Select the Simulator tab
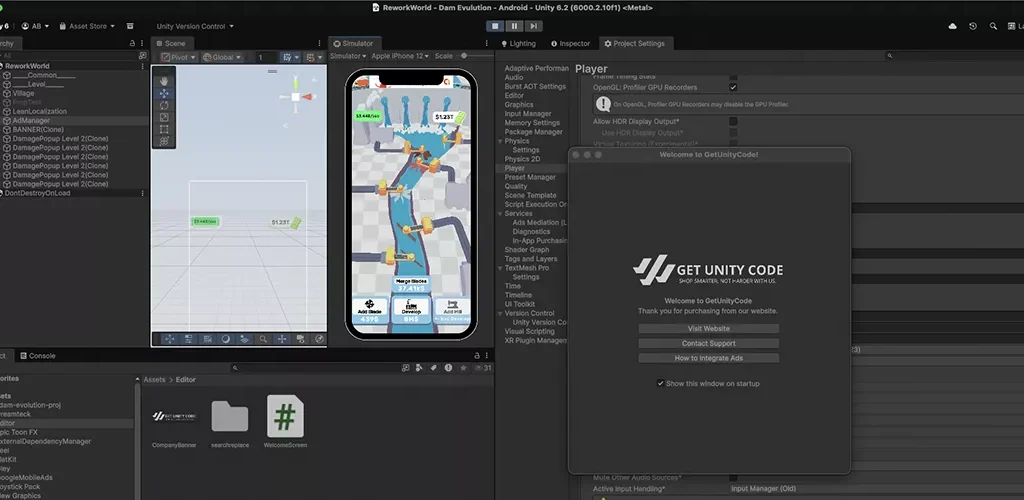The width and height of the screenshot is (1024, 500). pyautogui.click(x=353, y=44)
